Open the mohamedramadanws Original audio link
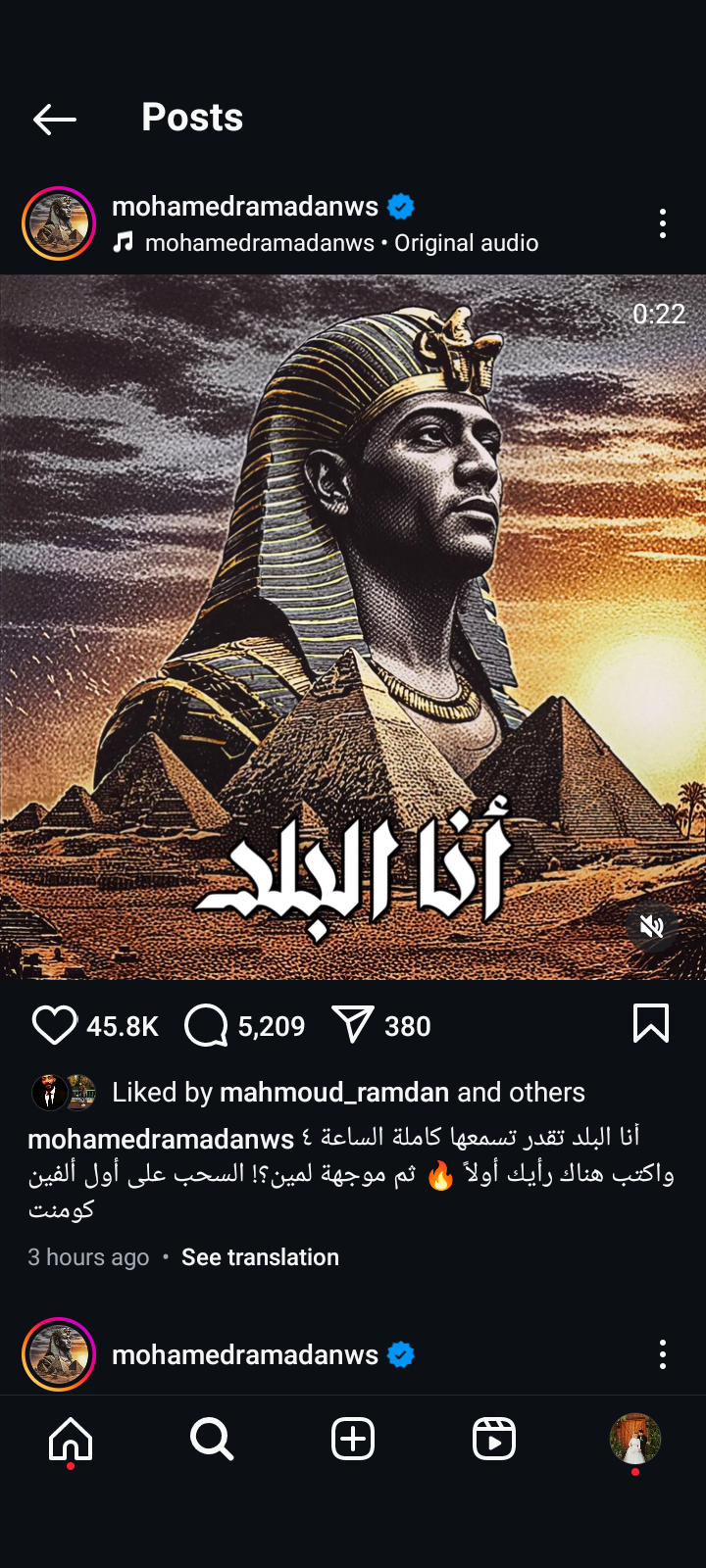 coord(341,243)
